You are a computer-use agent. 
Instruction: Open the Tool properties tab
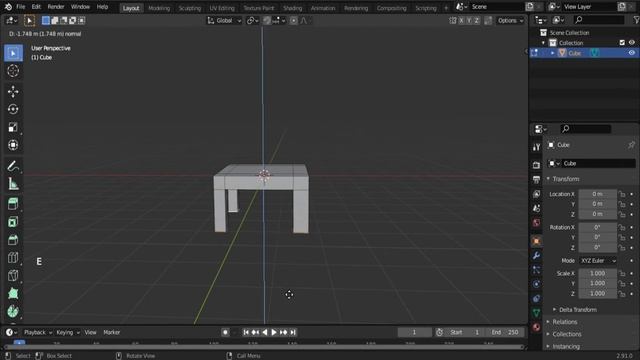click(536, 147)
